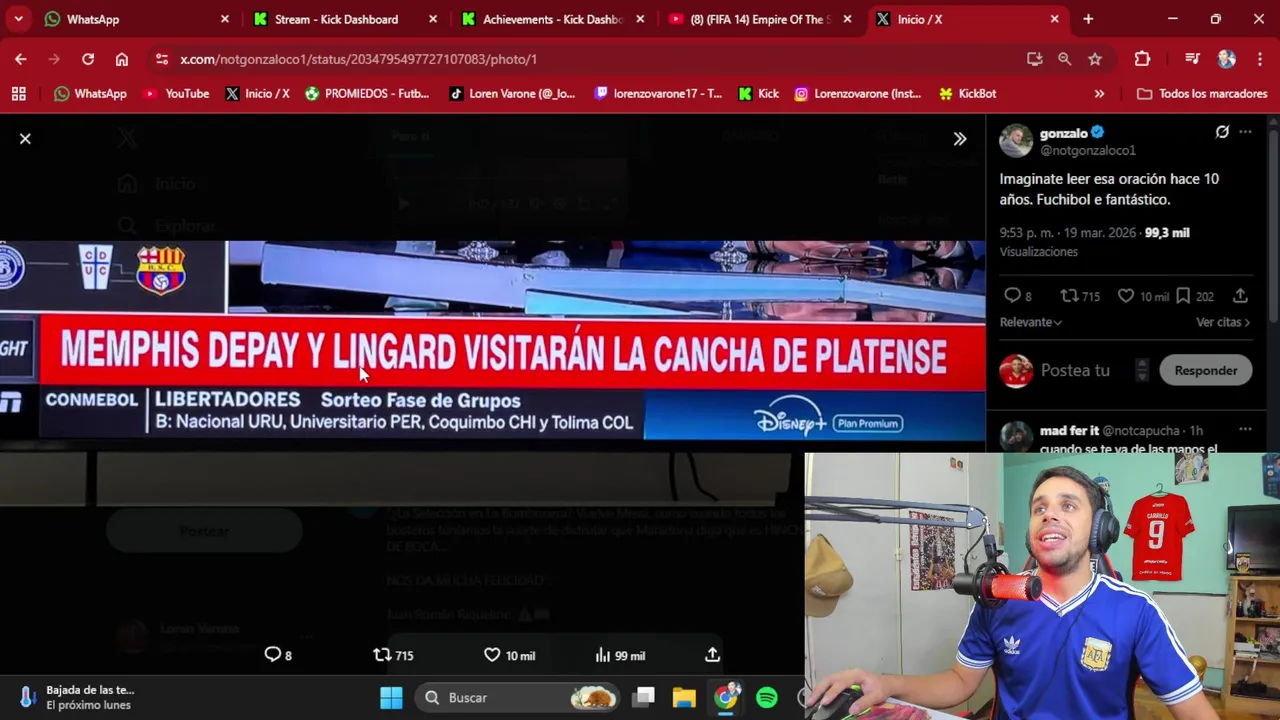Screen dimensions: 1280x720
Task: Open the KickBot bookmark
Action: (x=967, y=93)
